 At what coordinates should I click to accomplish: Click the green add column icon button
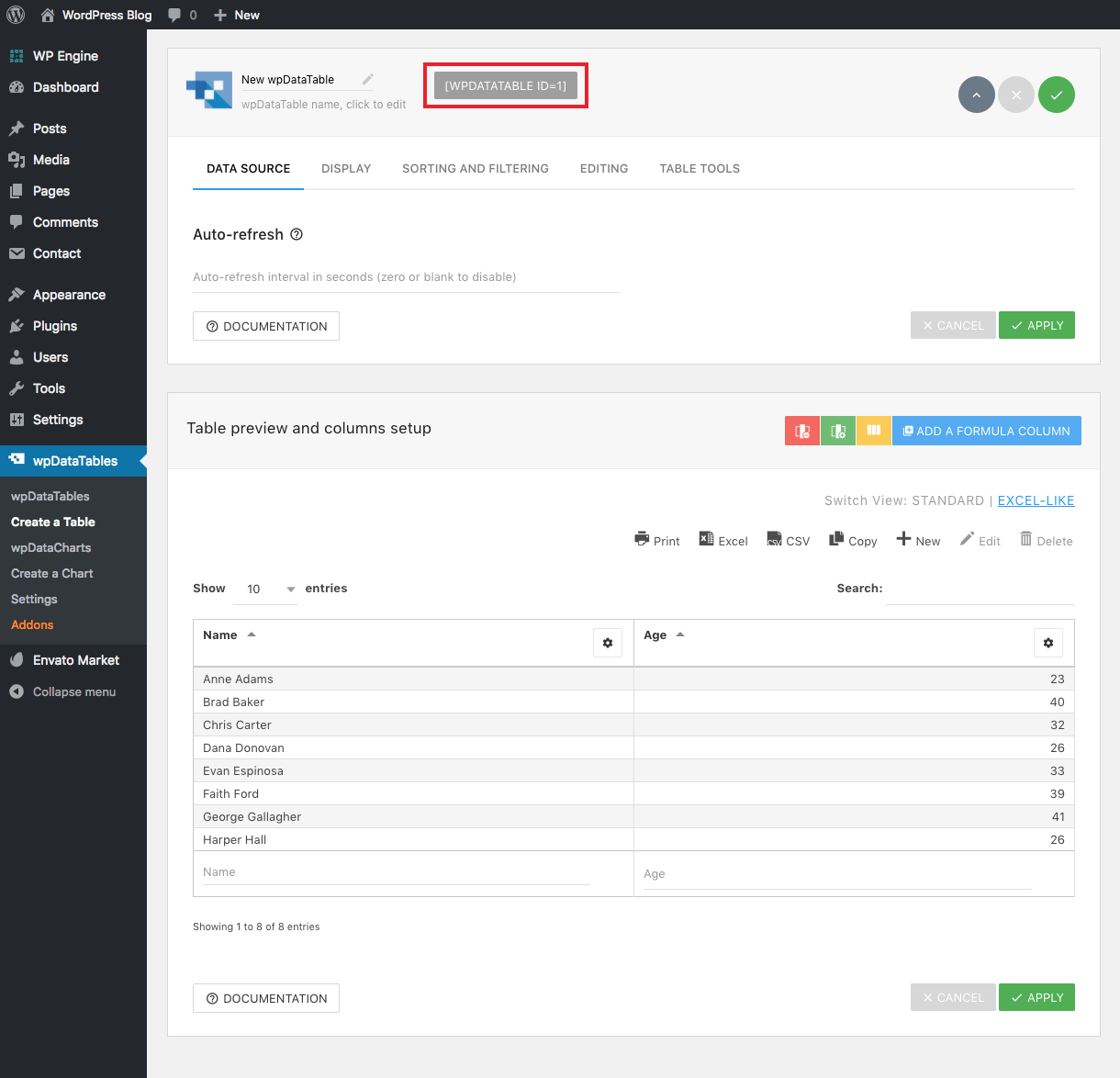838,431
